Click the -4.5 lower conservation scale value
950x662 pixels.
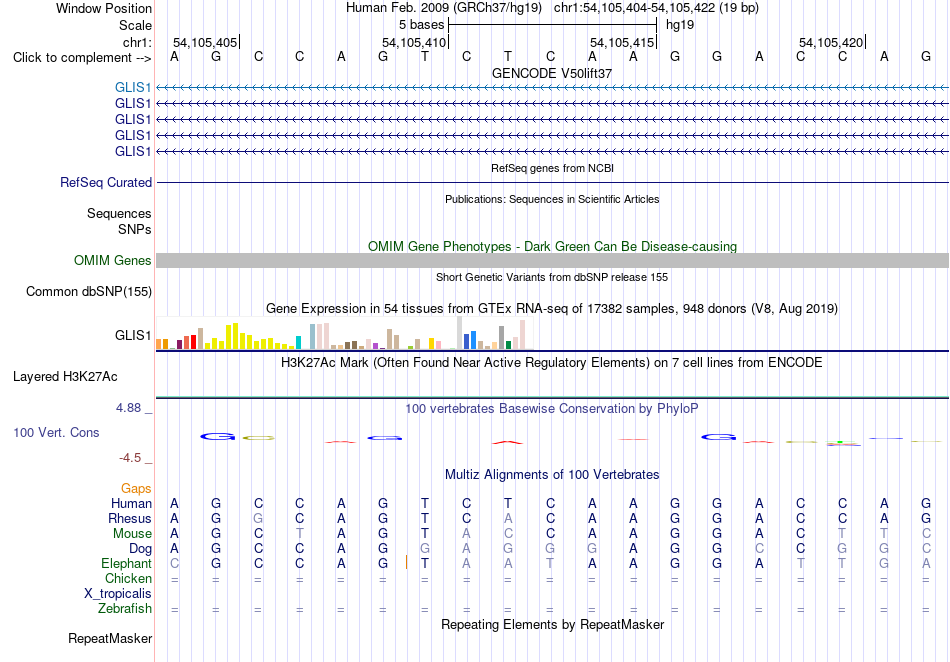tap(130, 458)
